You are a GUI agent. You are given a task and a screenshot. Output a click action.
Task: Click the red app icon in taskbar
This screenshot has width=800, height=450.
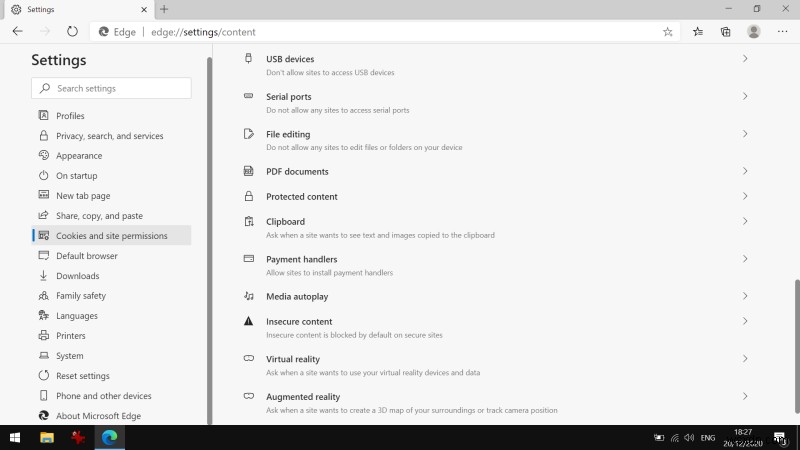78,438
